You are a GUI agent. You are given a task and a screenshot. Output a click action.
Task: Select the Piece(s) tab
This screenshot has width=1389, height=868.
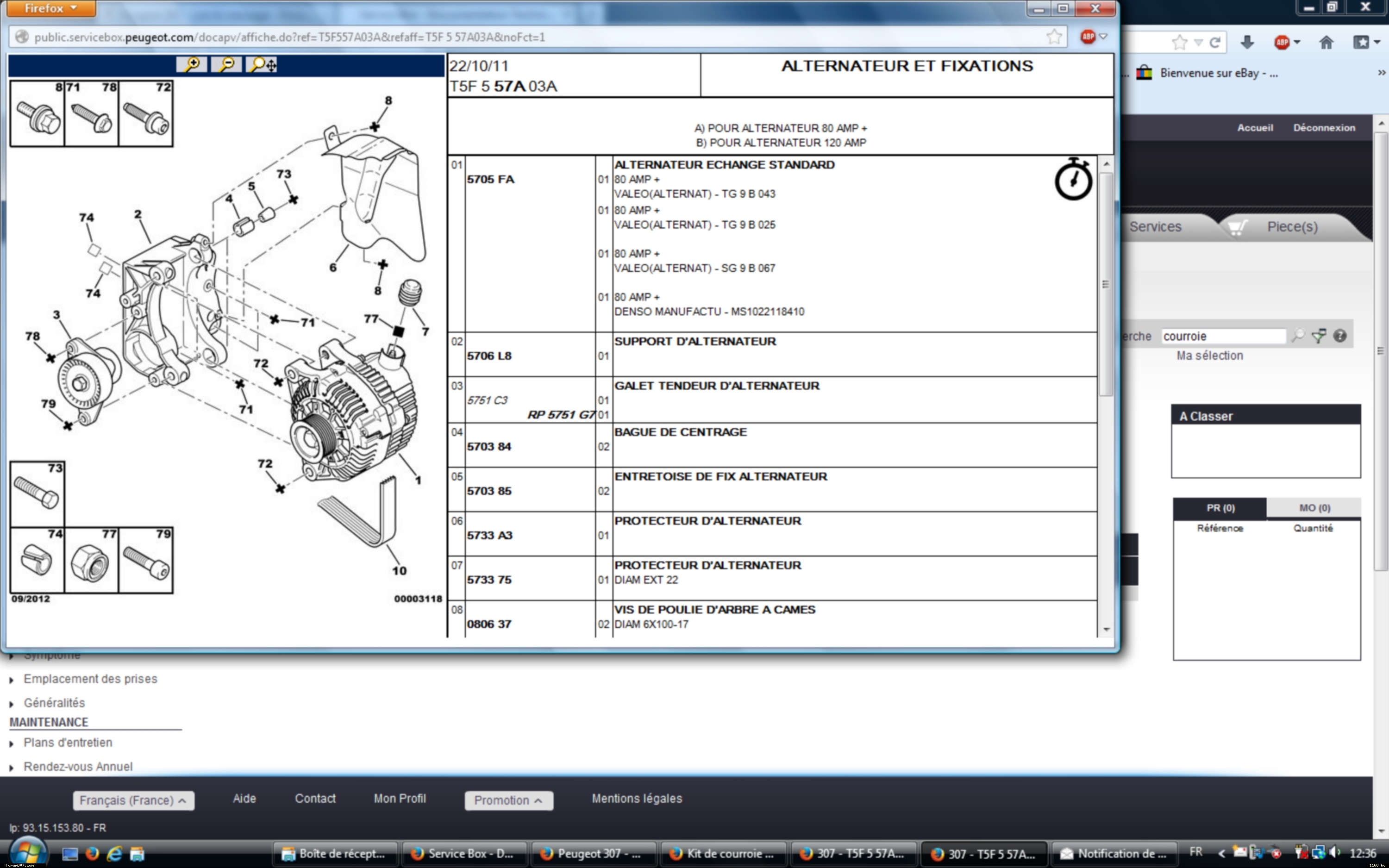(x=1291, y=227)
